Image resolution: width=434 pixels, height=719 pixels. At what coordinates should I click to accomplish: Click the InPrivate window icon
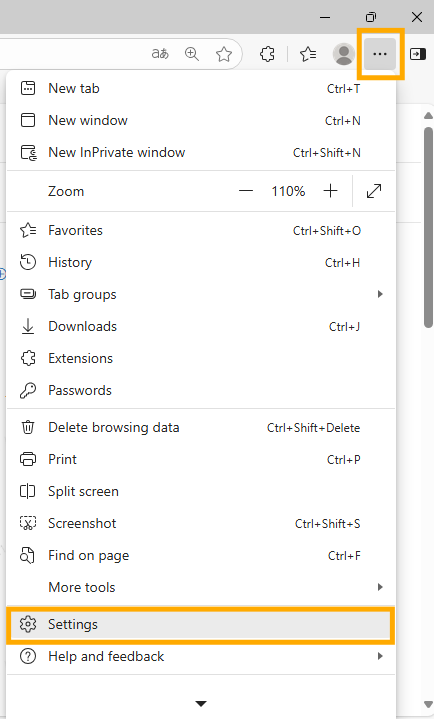click(28, 153)
